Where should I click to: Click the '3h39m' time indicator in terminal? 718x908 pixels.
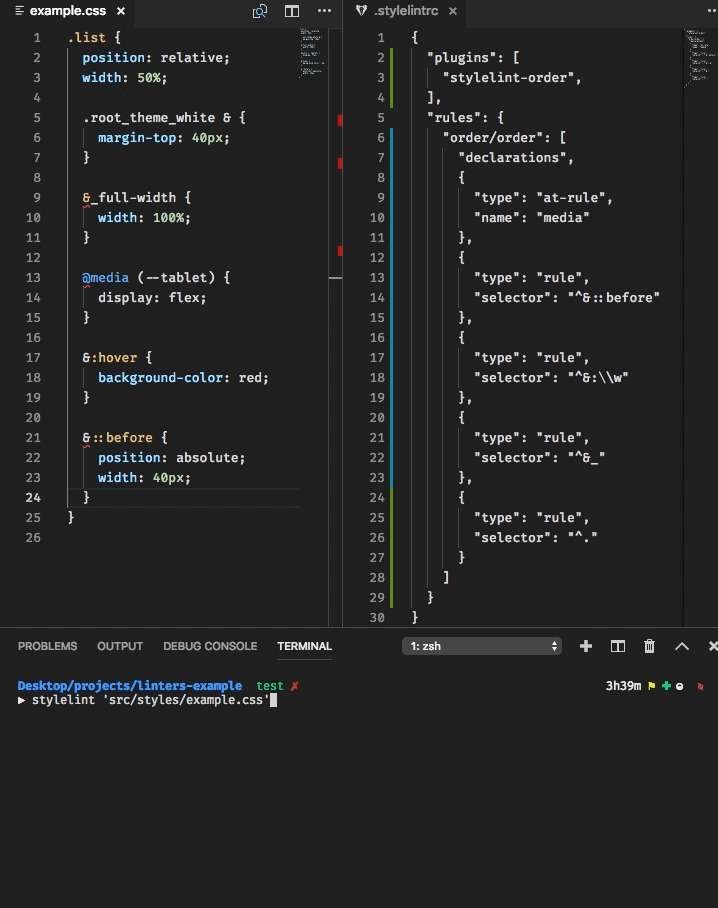point(623,686)
